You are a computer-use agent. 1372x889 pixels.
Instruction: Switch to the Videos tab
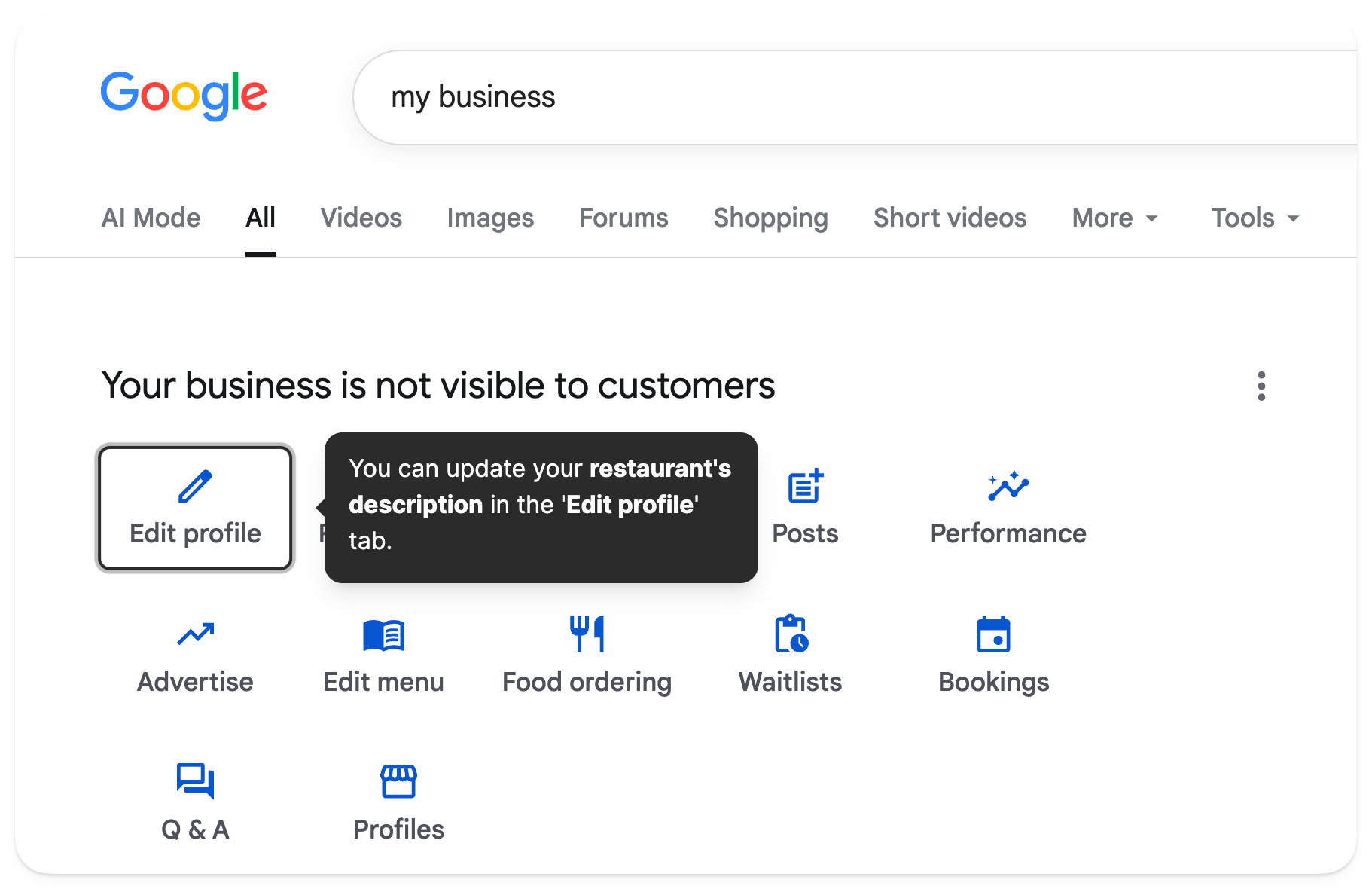coord(361,218)
